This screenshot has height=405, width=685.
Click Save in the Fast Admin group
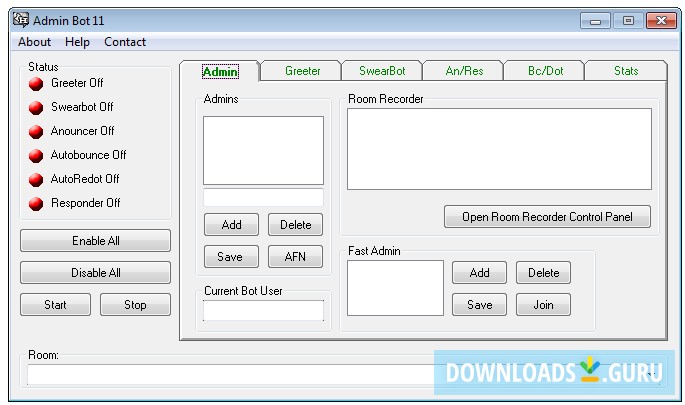[x=479, y=305]
